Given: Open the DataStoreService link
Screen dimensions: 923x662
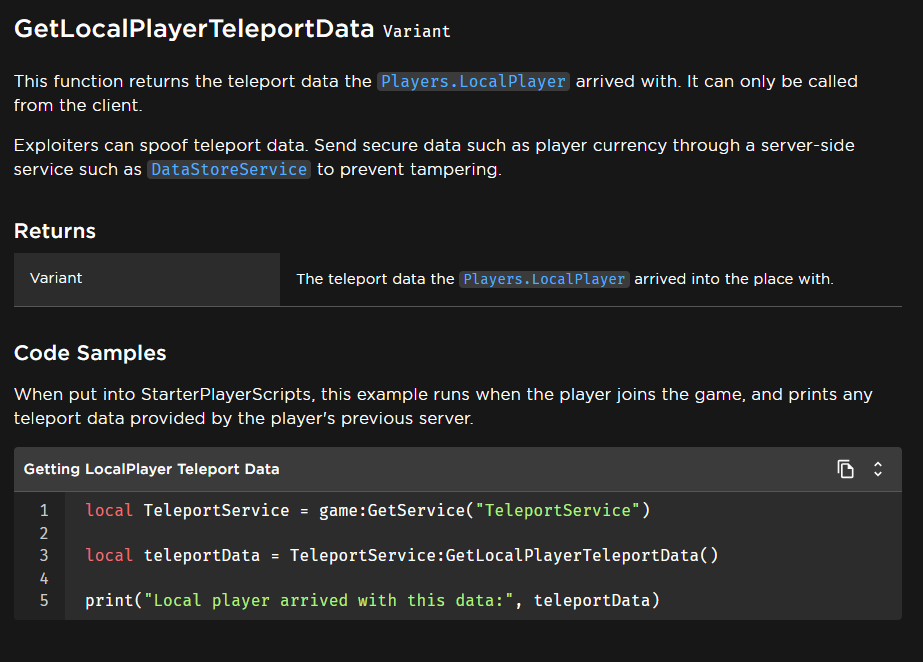Looking at the screenshot, I should click(x=229, y=170).
